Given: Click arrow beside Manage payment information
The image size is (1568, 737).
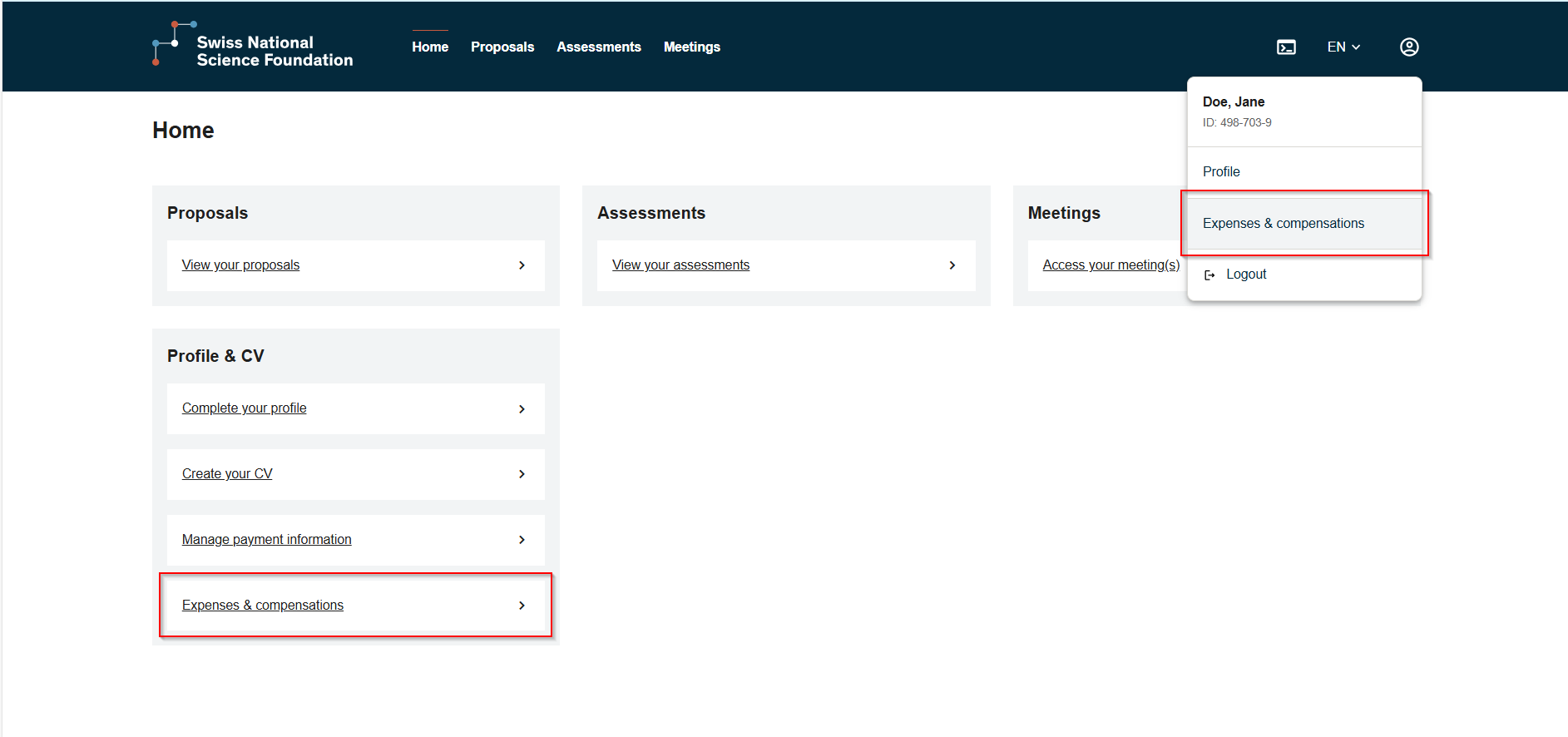Looking at the screenshot, I should [522, 540].
